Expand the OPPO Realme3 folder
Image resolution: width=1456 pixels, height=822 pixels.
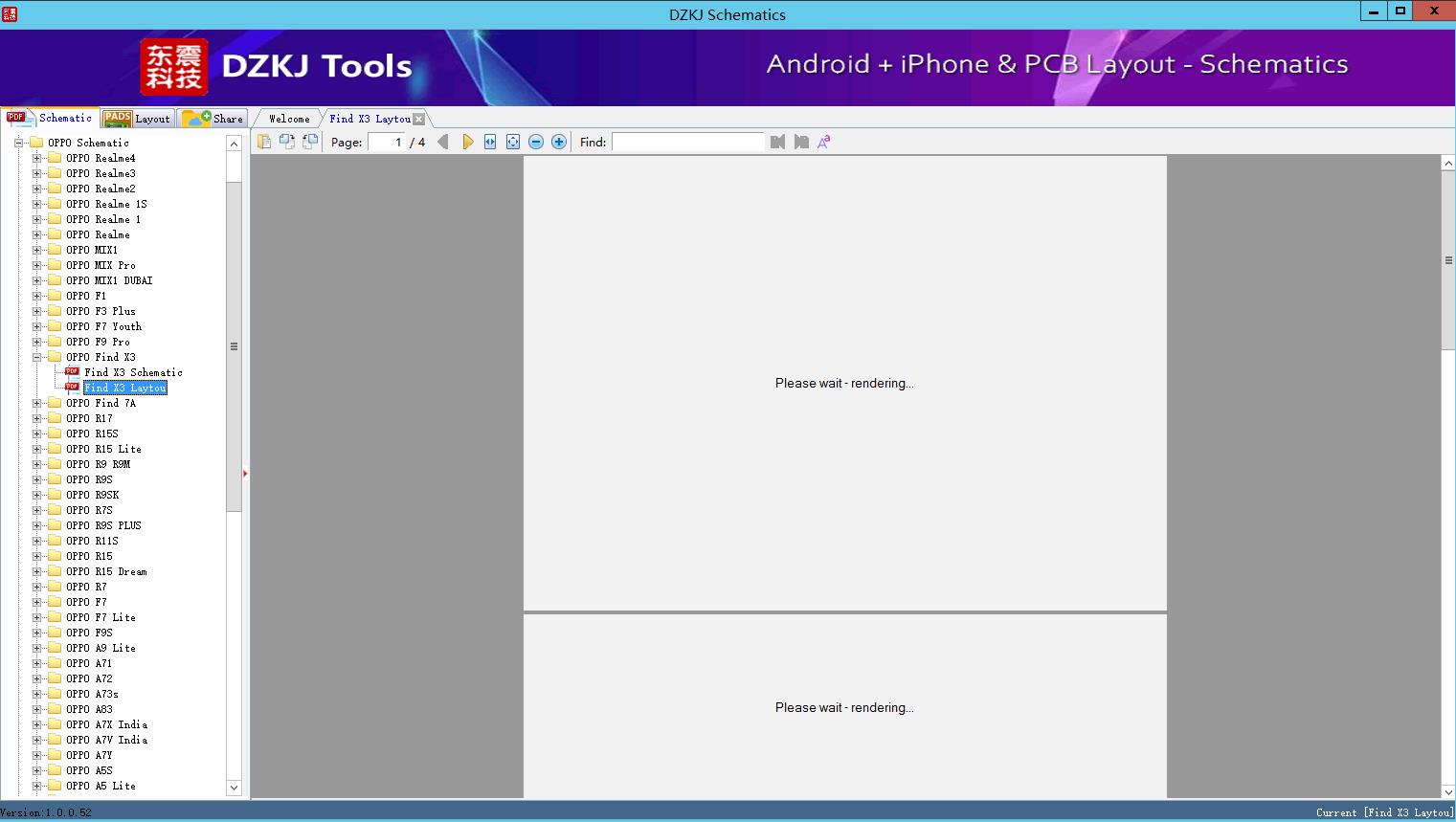coord(37,173)
